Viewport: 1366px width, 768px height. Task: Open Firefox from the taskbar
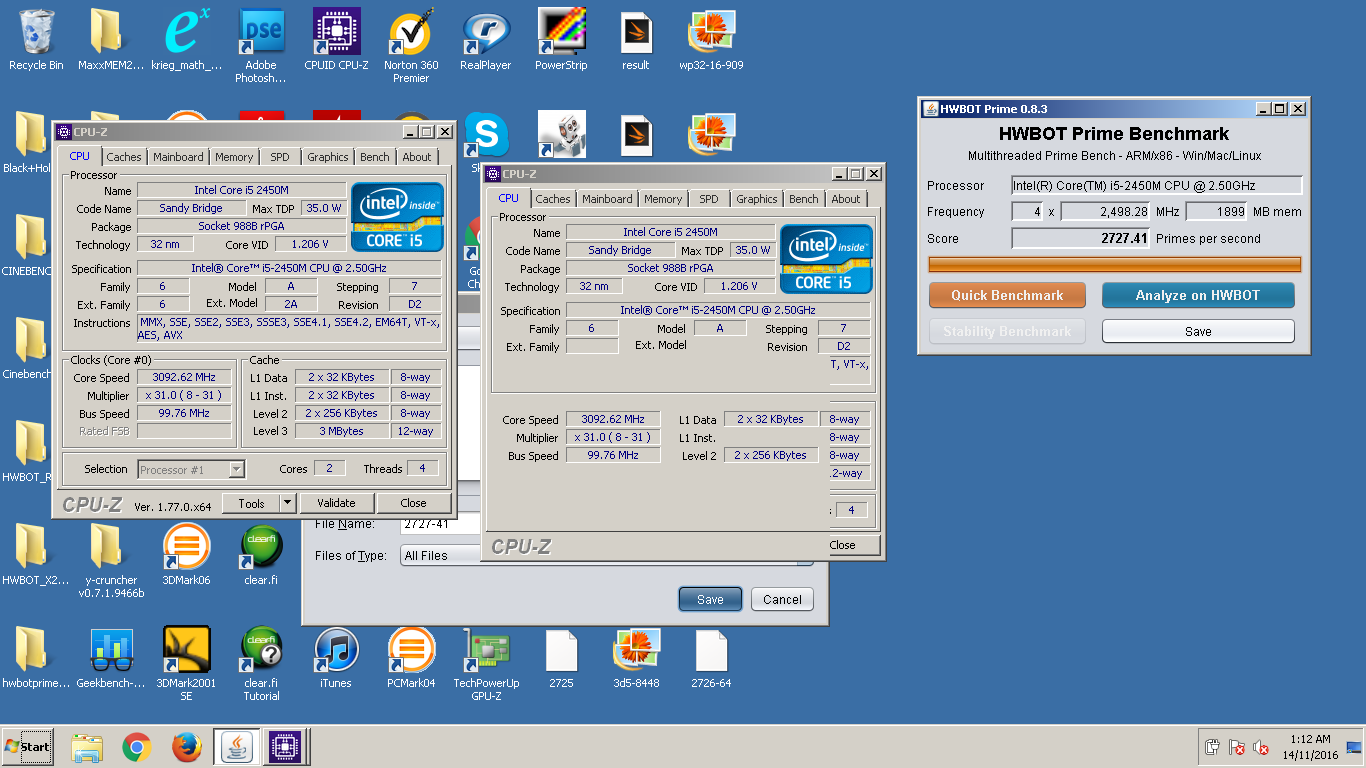click(186, 747)
